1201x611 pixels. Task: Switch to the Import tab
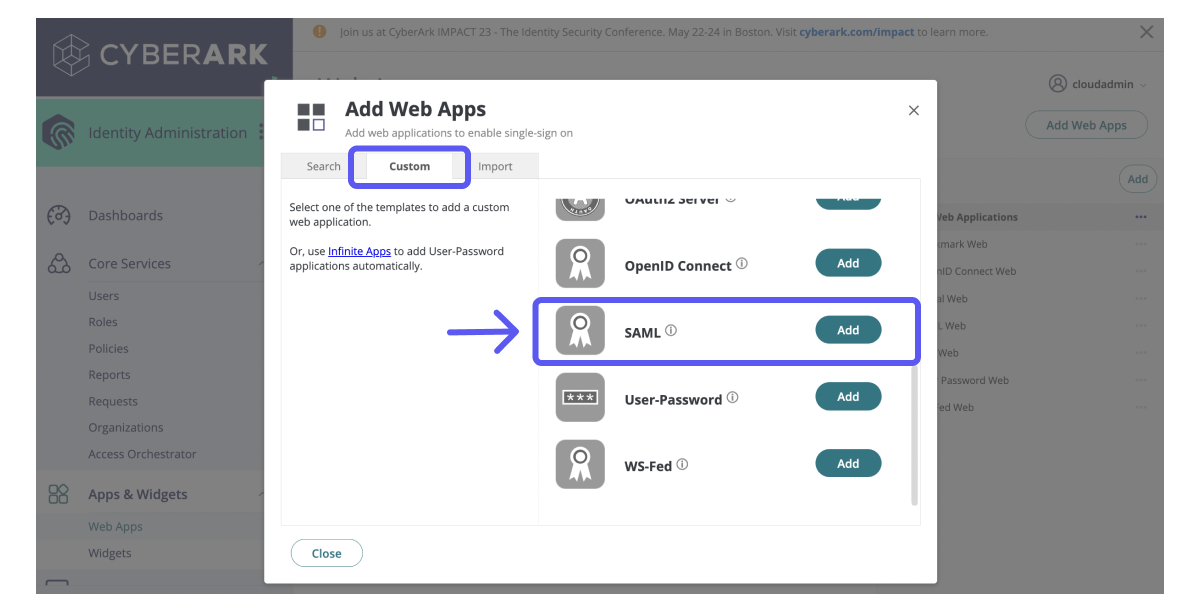coord(496,166)
